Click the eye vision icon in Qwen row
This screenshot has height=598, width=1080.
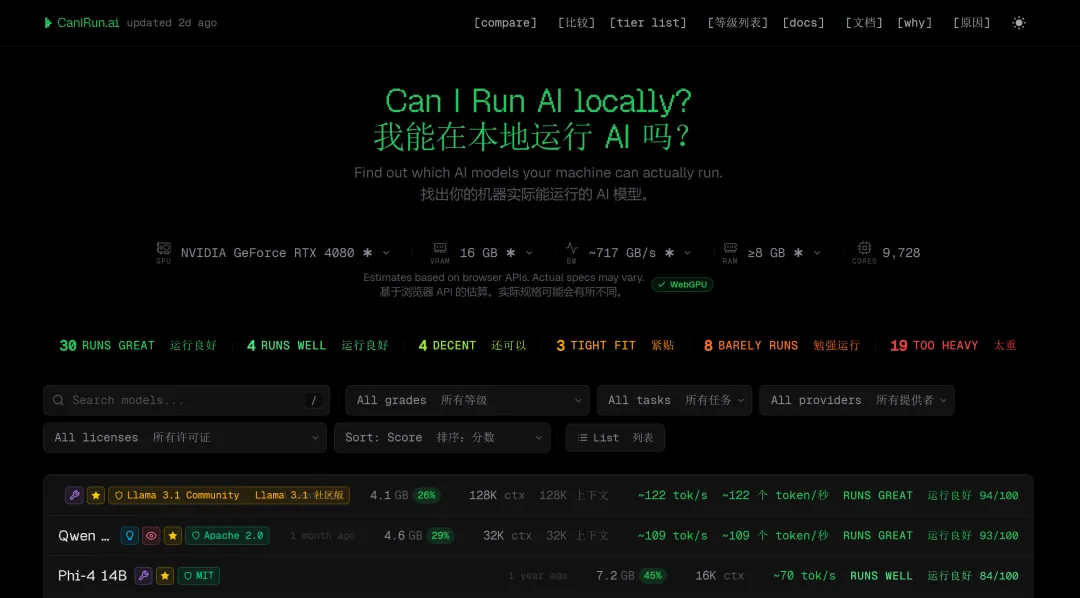coord(151,535)
